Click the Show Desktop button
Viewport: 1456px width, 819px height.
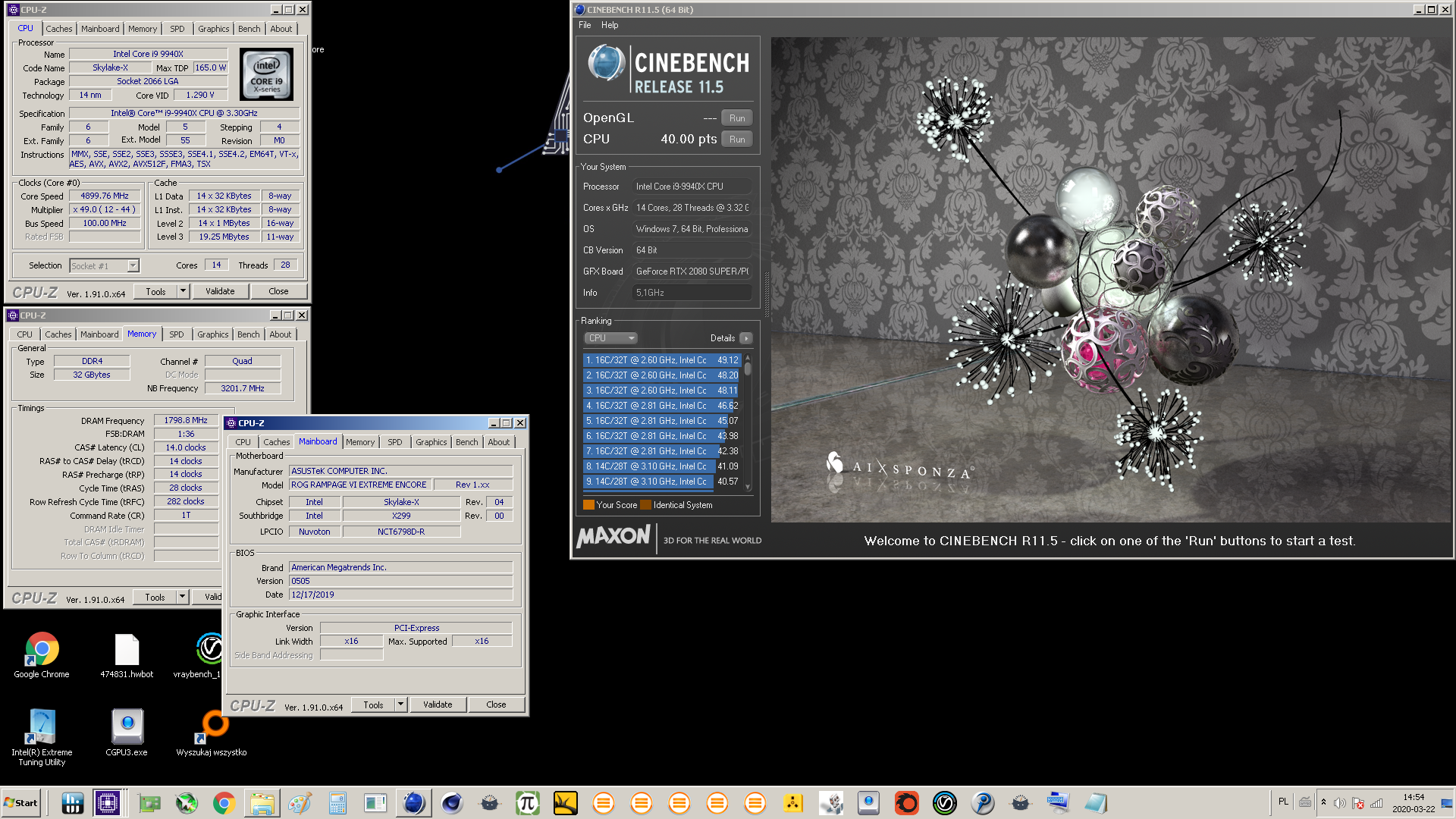pyautogui.click(x=1447, y=802)
